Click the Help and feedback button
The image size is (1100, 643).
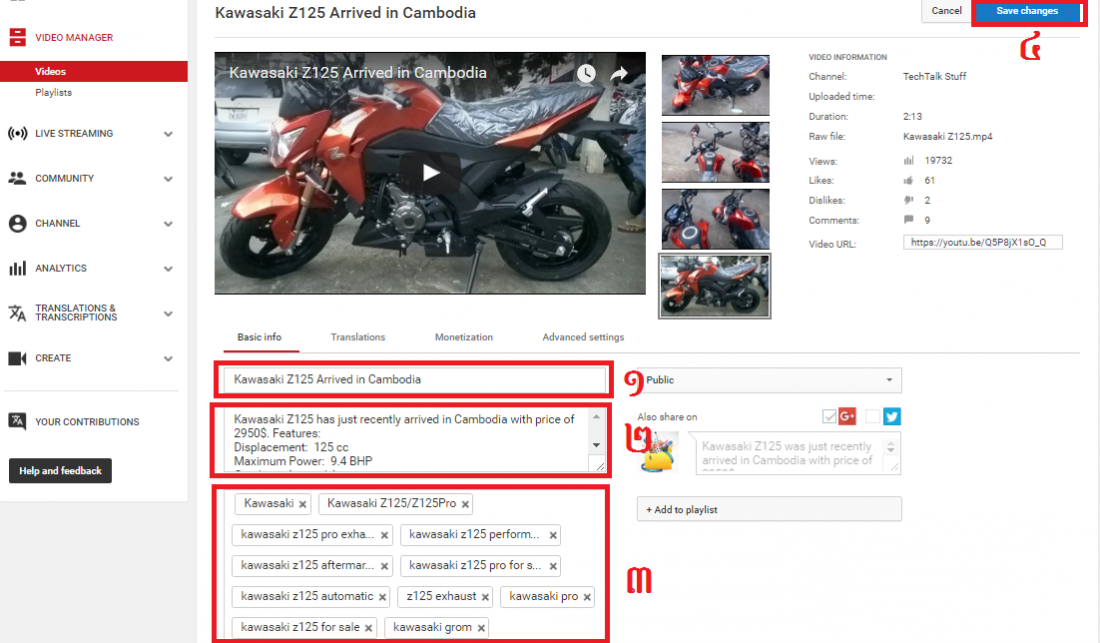pyautogui.click(x=60, y=471)
